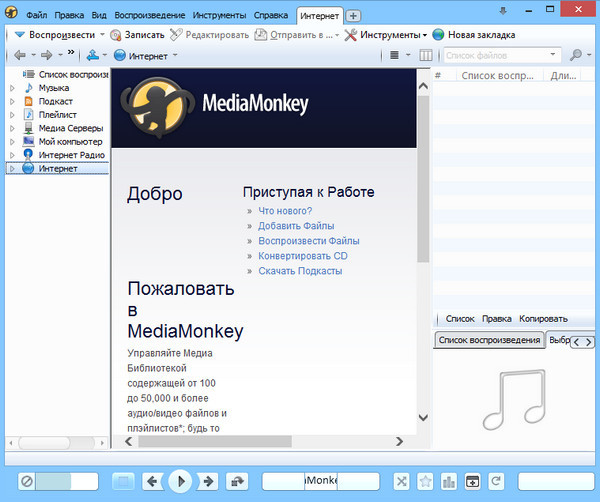Skip to the next track
Screen dimensions: 600x502
208,481
